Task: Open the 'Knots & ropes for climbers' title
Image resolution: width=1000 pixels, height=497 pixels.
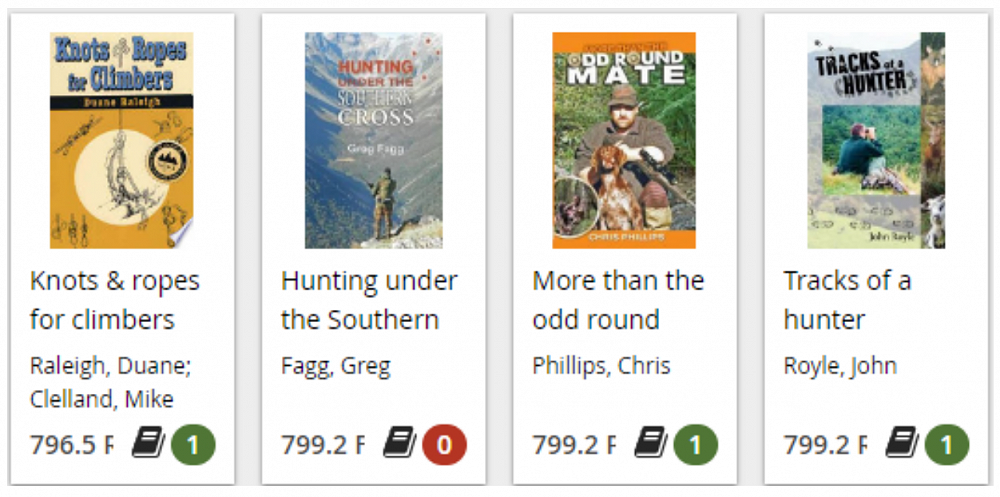Action: tap(115, 300)
